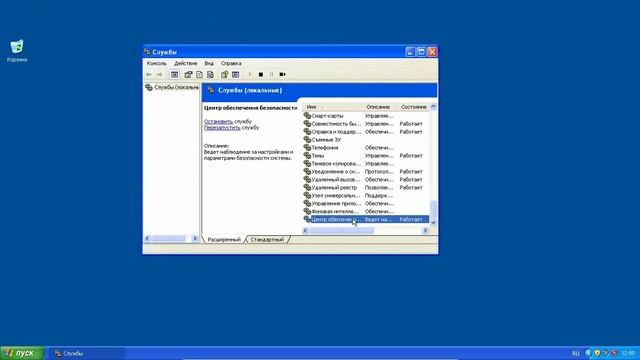The image size is (640, 360).
Task: Click the Back arrow in Services toolbar
Action: pos(149,74)
